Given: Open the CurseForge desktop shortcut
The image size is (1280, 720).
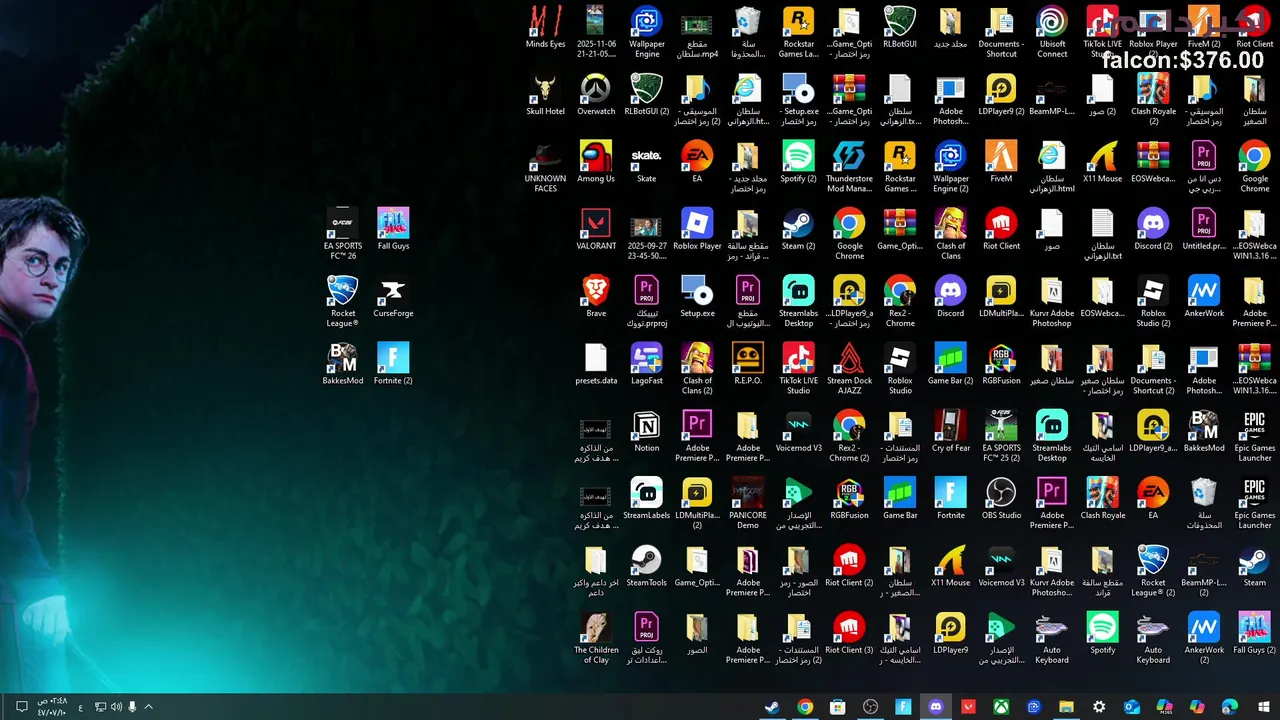Looking at the screenshot, I should coord(393,296).
